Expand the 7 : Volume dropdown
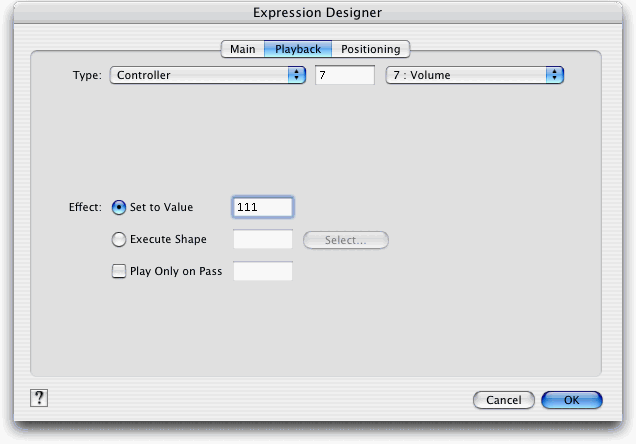The image size is (636, 444). click(x=475, y=75)
